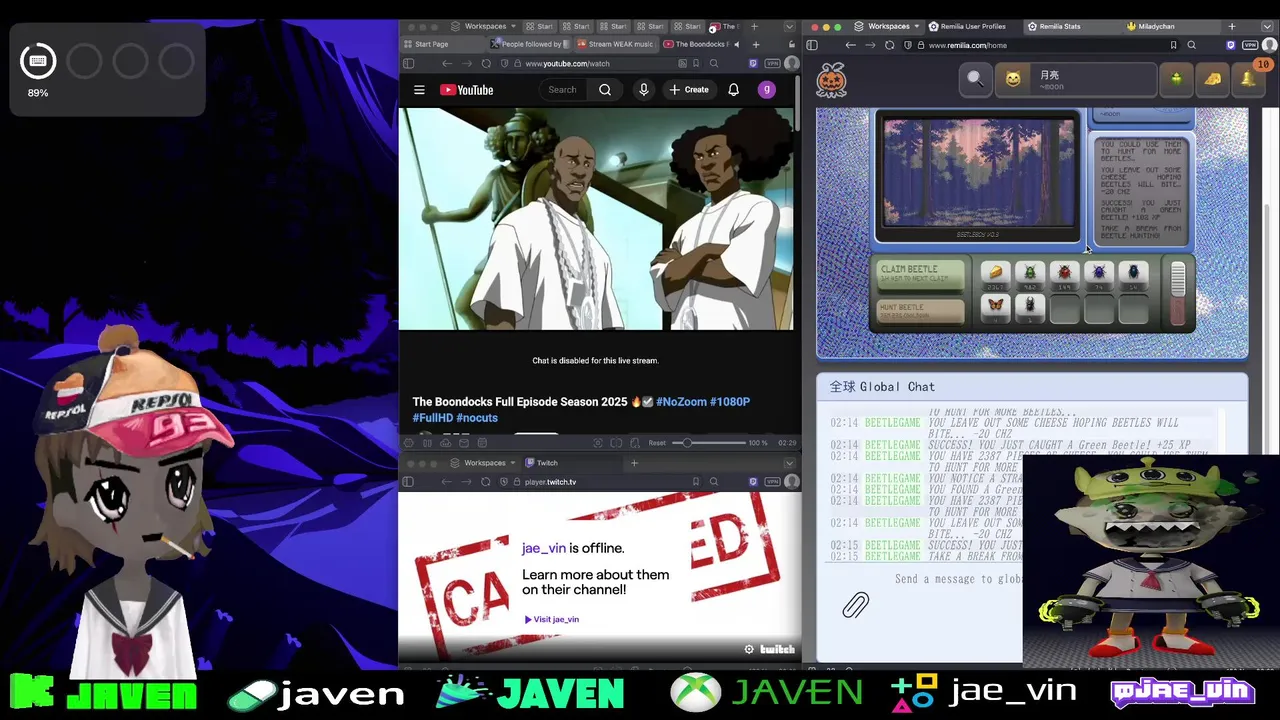Start YouTube voice search with microphone
Viewport: 1280px width, 720px height.
click(644, 90)
